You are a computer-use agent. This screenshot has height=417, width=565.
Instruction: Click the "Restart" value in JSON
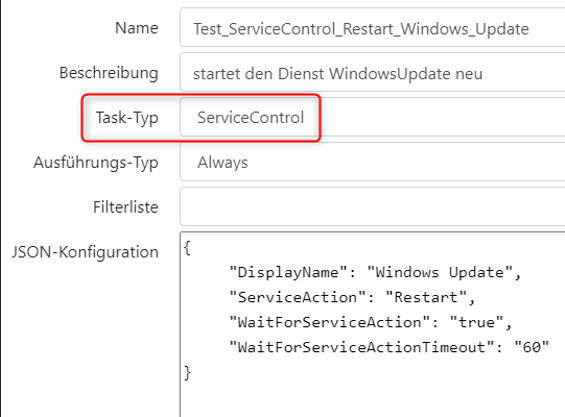pos(426,297)
